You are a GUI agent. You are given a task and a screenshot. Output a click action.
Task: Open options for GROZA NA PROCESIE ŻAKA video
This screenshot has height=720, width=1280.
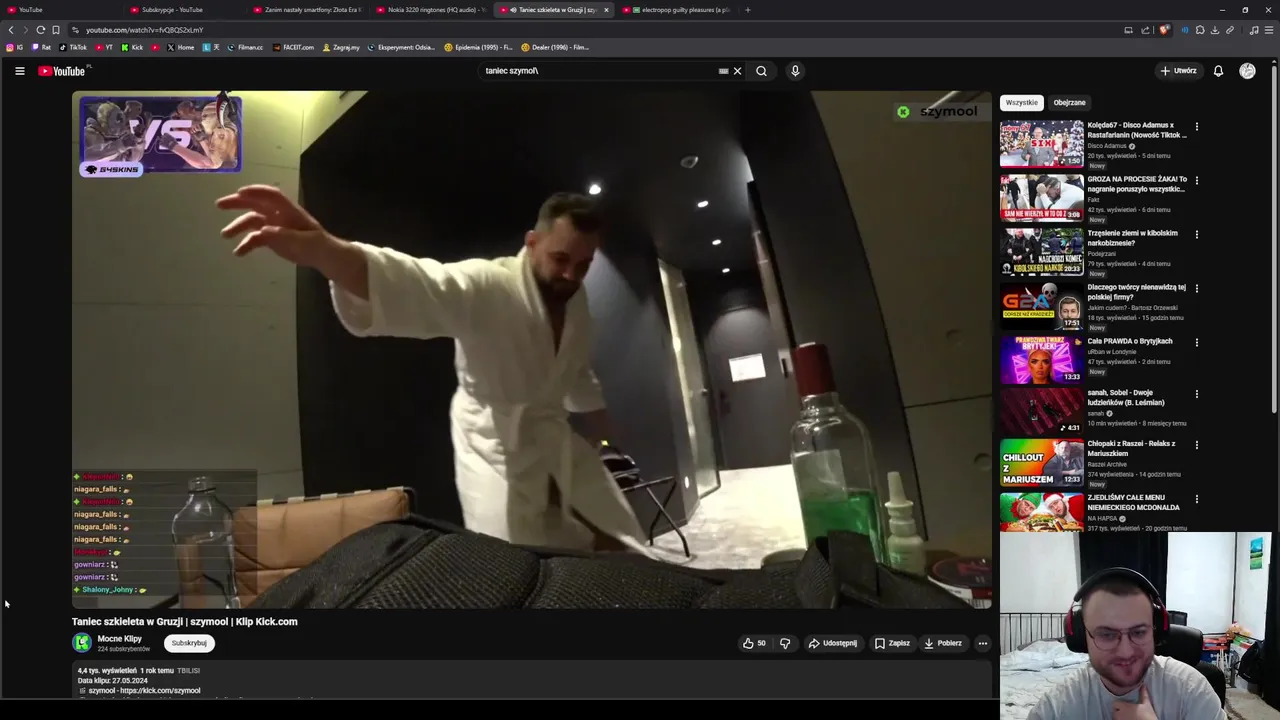pyautogui.click(x=1196, y=181)
